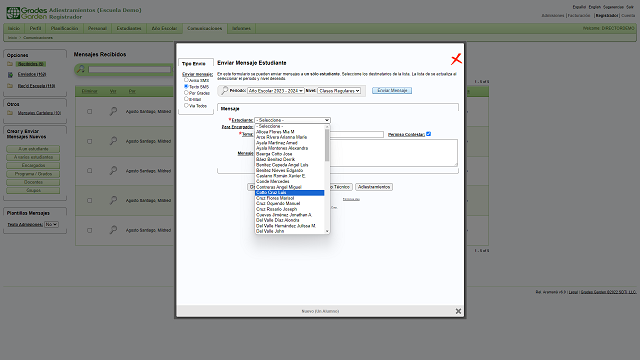Open the Comunicaciones menu tab

pyautogui.click(x=204, y=29)
